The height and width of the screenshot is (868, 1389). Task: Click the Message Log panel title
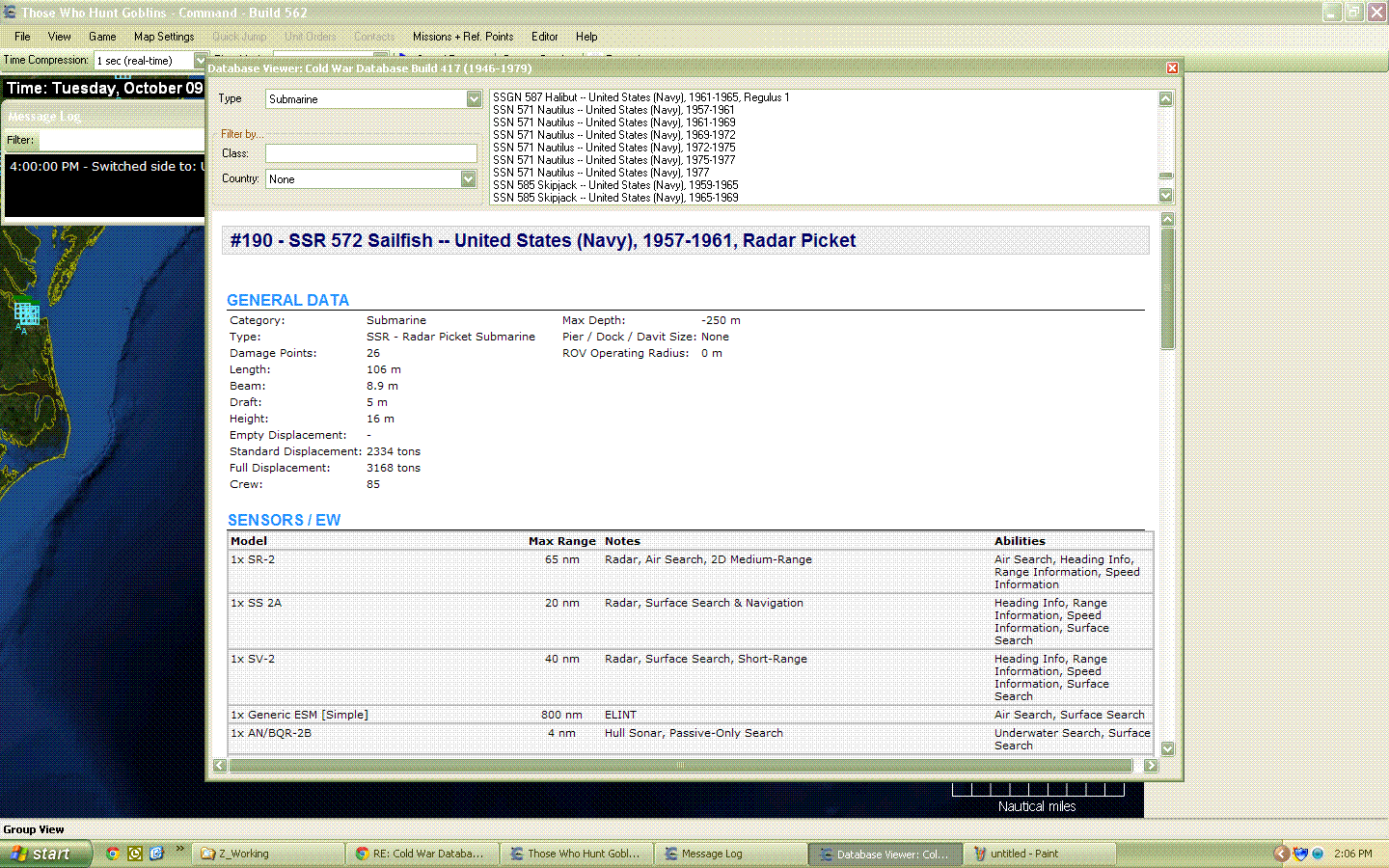coord(43,117)
